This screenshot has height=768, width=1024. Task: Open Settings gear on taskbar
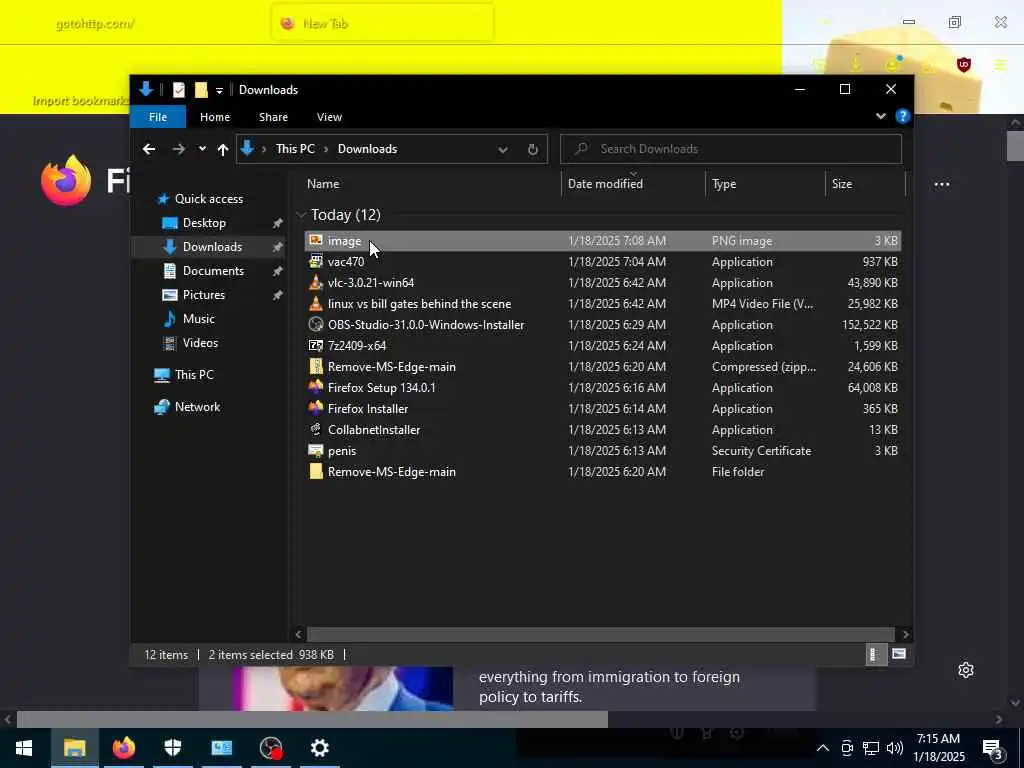coord(319,748)
